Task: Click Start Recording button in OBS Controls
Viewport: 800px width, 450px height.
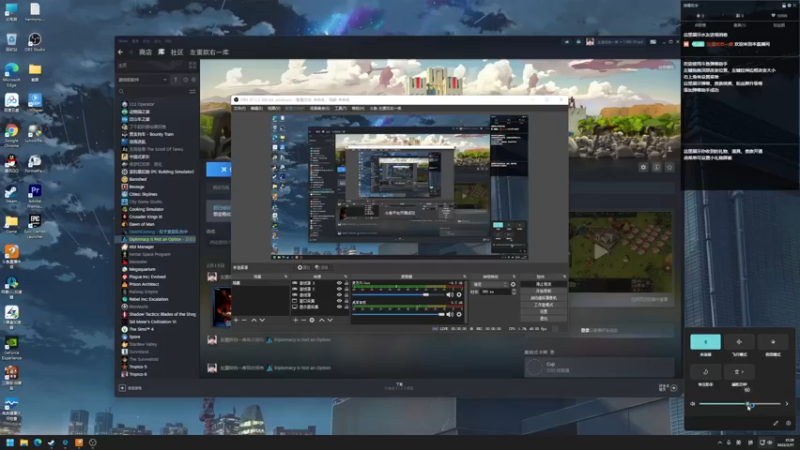Action: tap(543, 291)
